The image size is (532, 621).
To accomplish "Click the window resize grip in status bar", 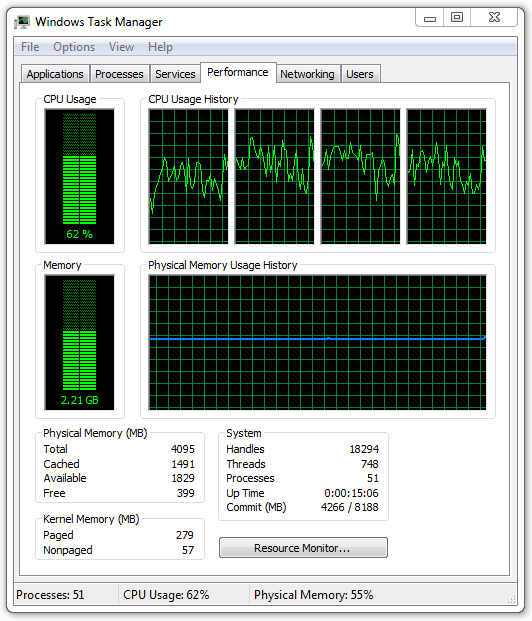I will [x=512, y=599].
